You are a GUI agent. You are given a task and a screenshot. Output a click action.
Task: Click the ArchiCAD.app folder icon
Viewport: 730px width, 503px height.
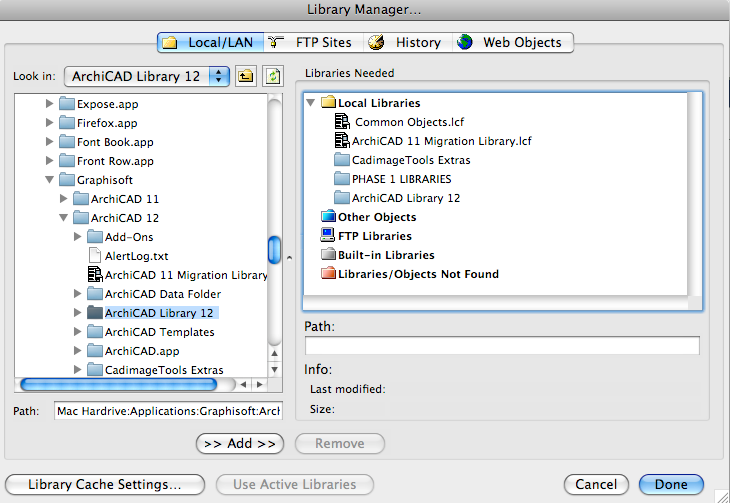coord(95,350)
